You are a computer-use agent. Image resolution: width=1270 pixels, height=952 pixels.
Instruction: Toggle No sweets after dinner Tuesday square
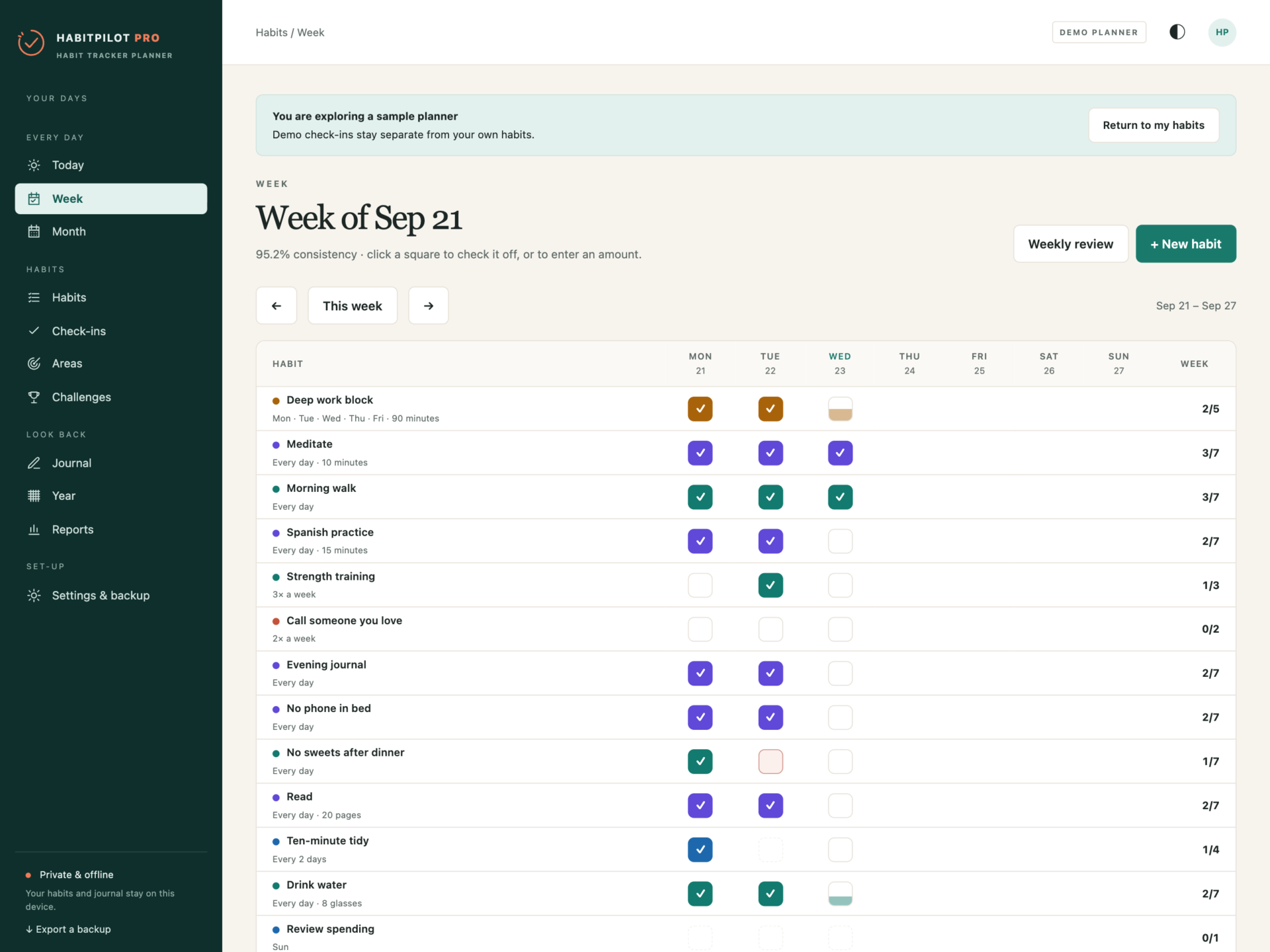click(x=770, y=761)
